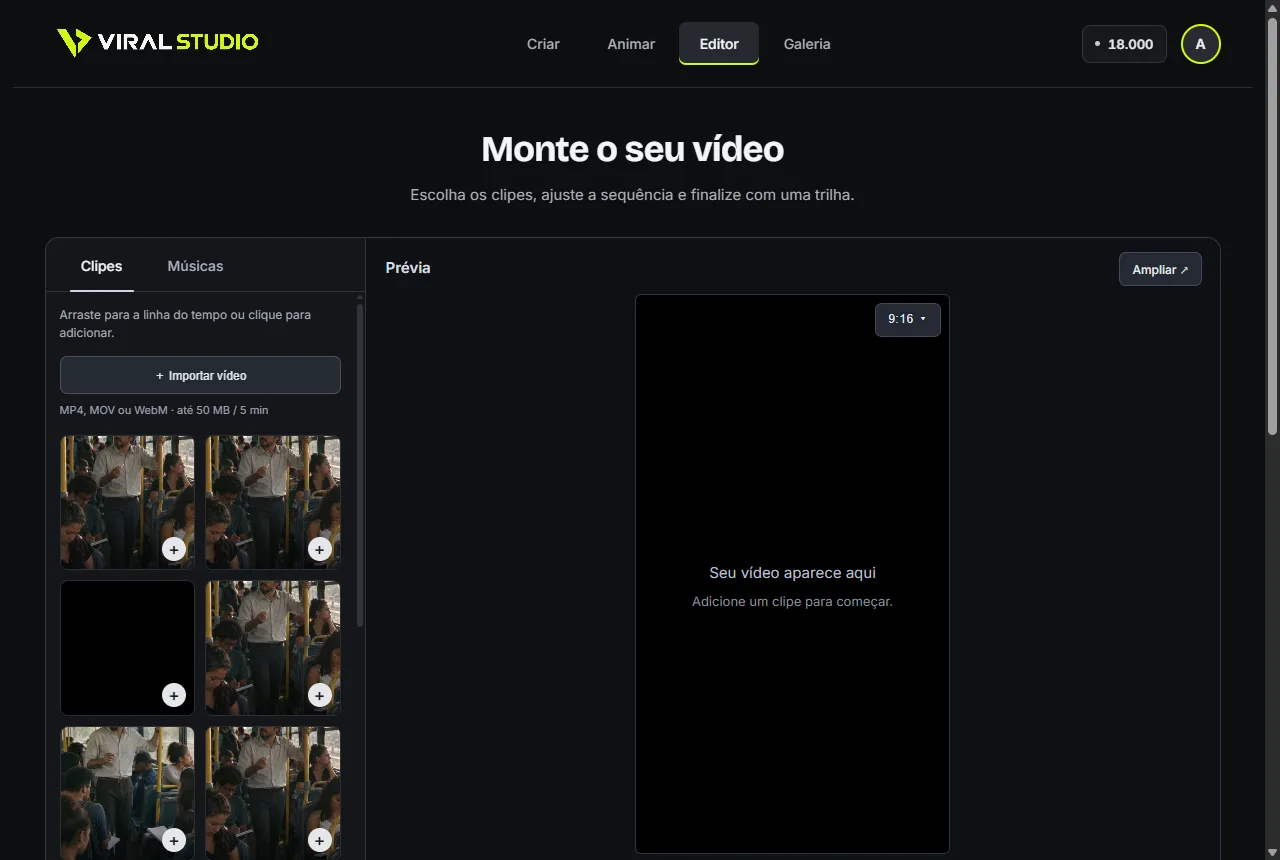Click the page's main vertical scrollbar
The image size is (1280, 860).
coord(1272,225)
